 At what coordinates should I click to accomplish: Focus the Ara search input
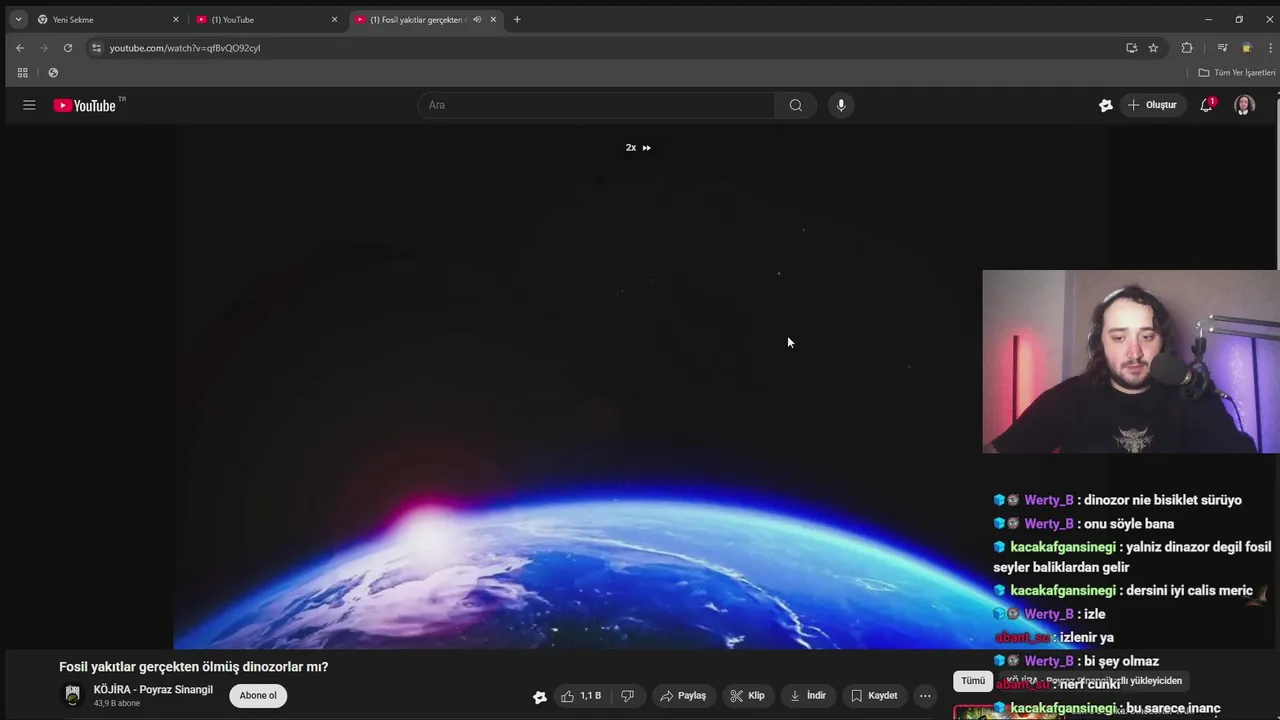[597, 105]
